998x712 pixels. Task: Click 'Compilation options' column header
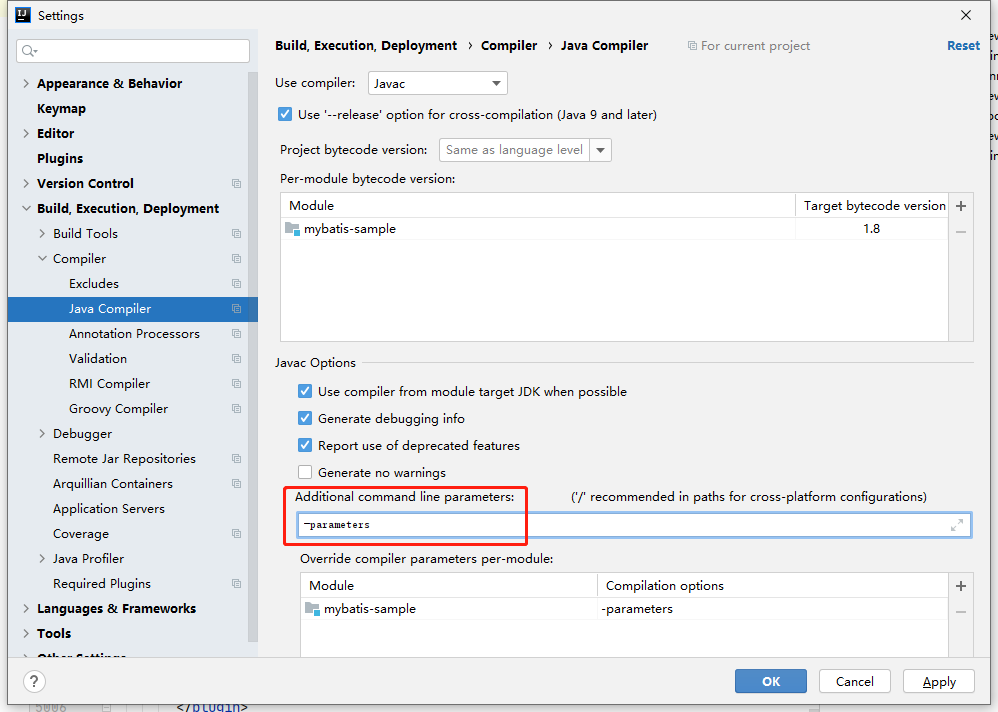[773, 585]
